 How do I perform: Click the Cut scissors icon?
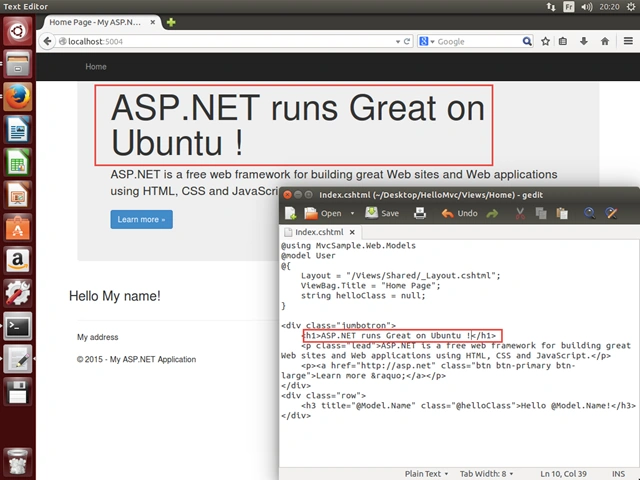tap(520, 213)
